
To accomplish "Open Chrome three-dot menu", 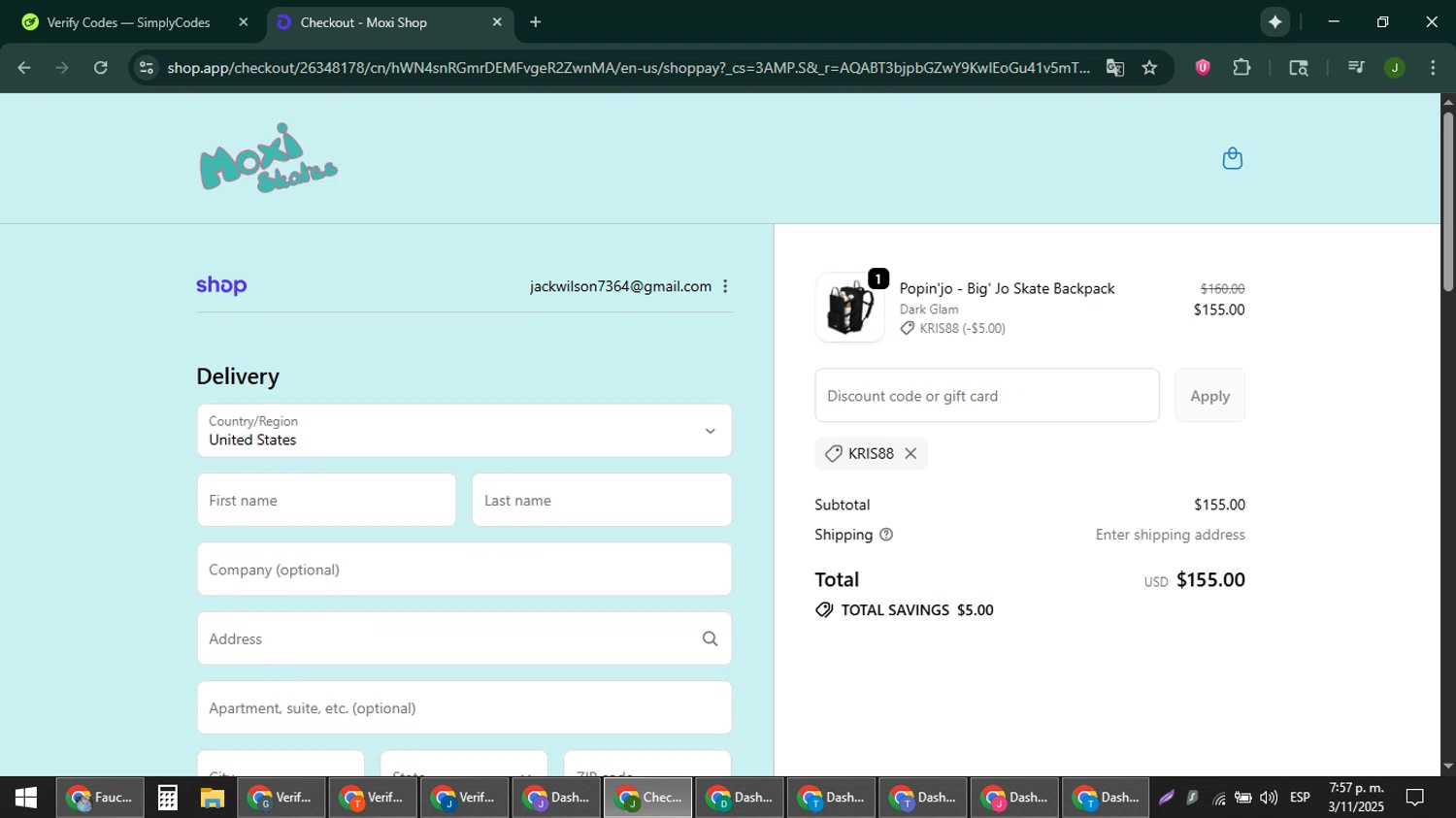I will (1433, 67).
